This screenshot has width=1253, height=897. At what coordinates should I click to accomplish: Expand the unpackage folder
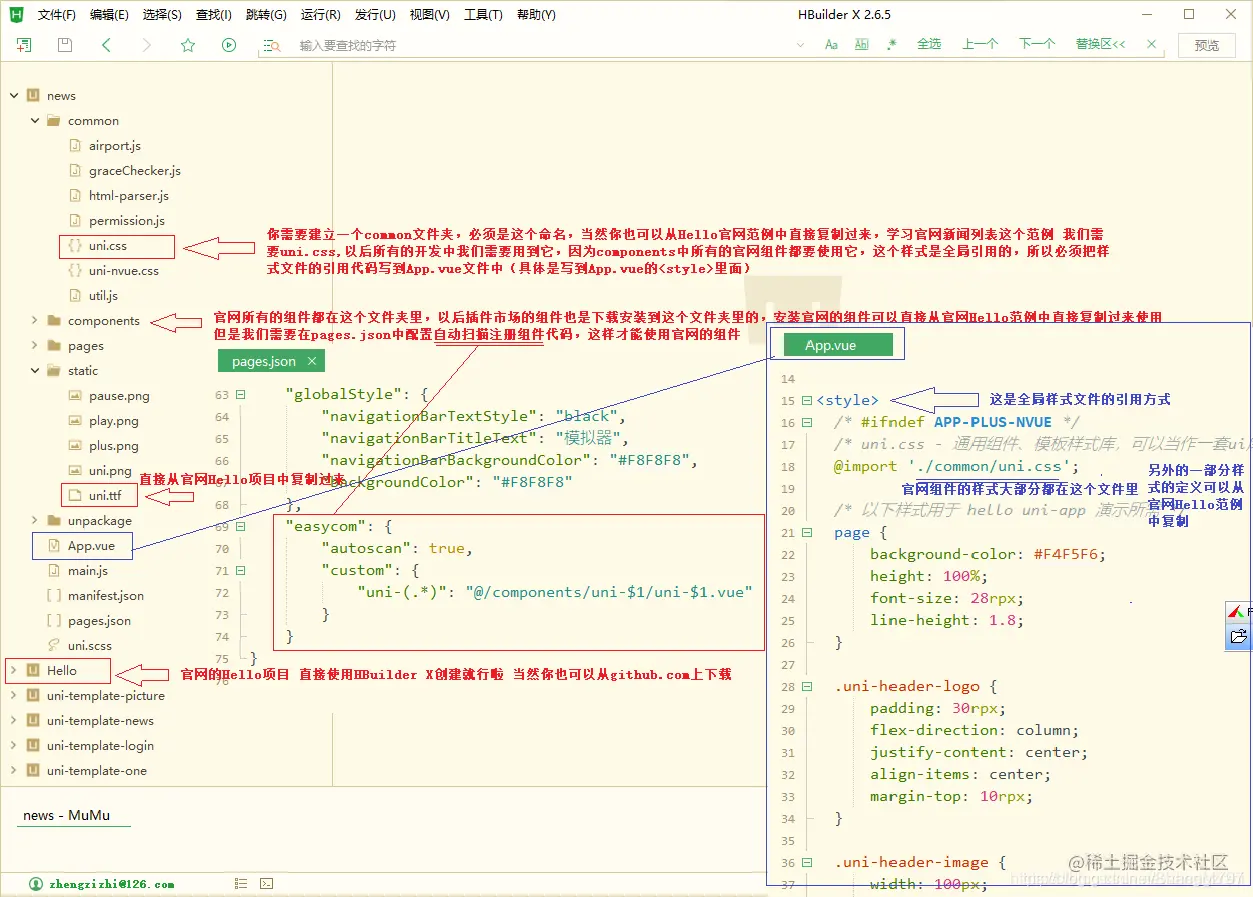[x=35, y=521]
